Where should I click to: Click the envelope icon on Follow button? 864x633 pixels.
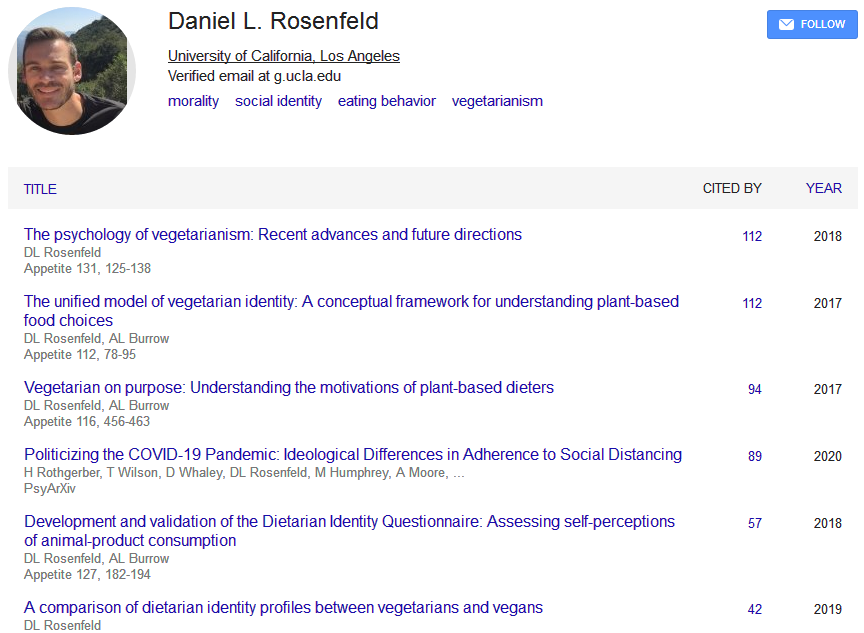pyautogui.click(x=786, y=24)
